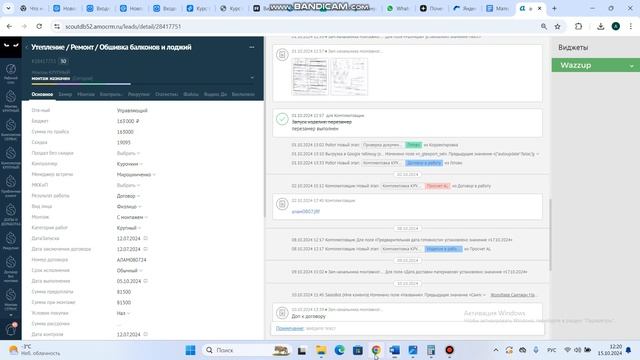The image size is (640, 360).
Task: Open the calendar icon for ДатаЗаписи
Action: pyautogui.click(x=146, y=238)
